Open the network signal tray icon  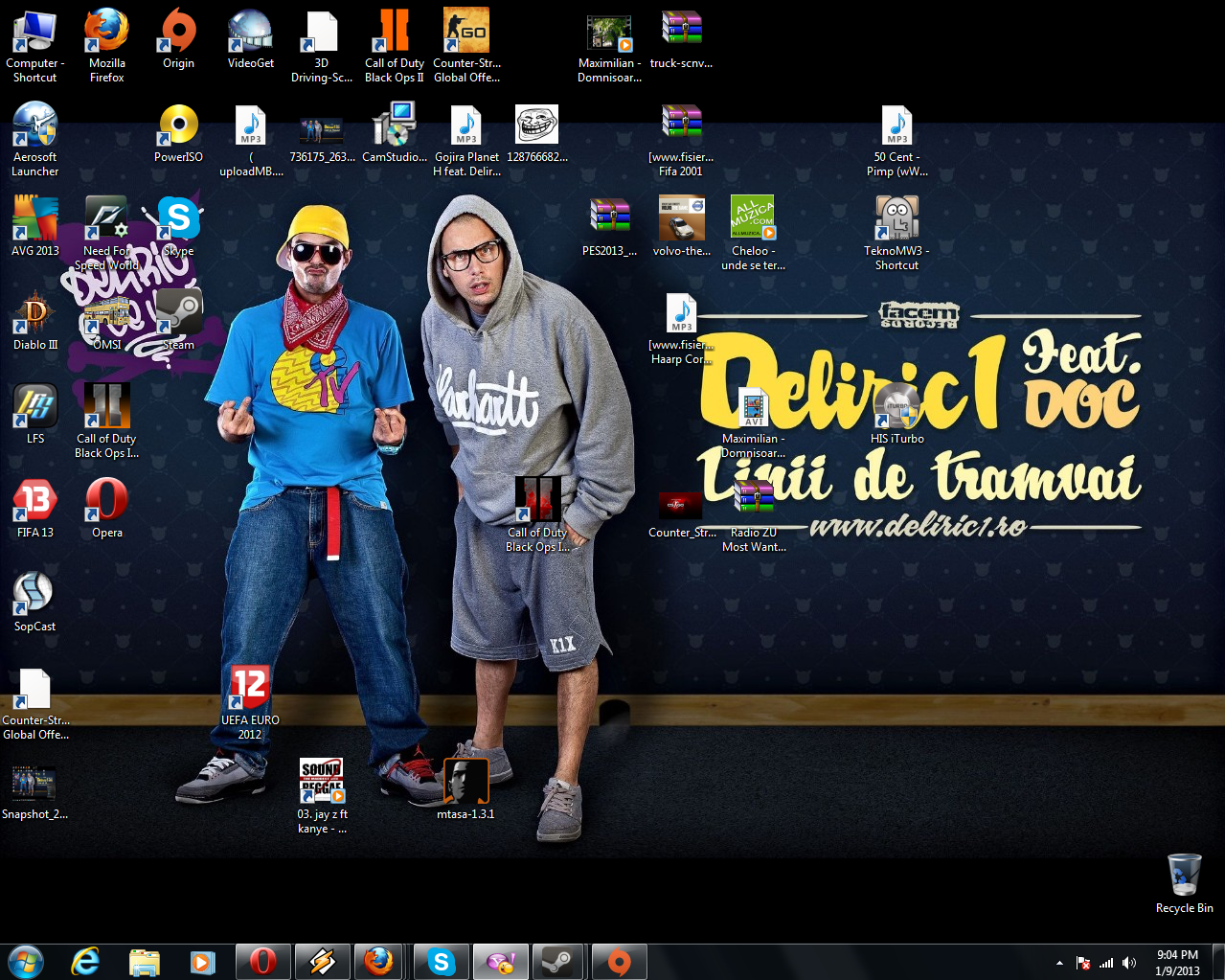pyautogui.click(x=1106, y=963)
